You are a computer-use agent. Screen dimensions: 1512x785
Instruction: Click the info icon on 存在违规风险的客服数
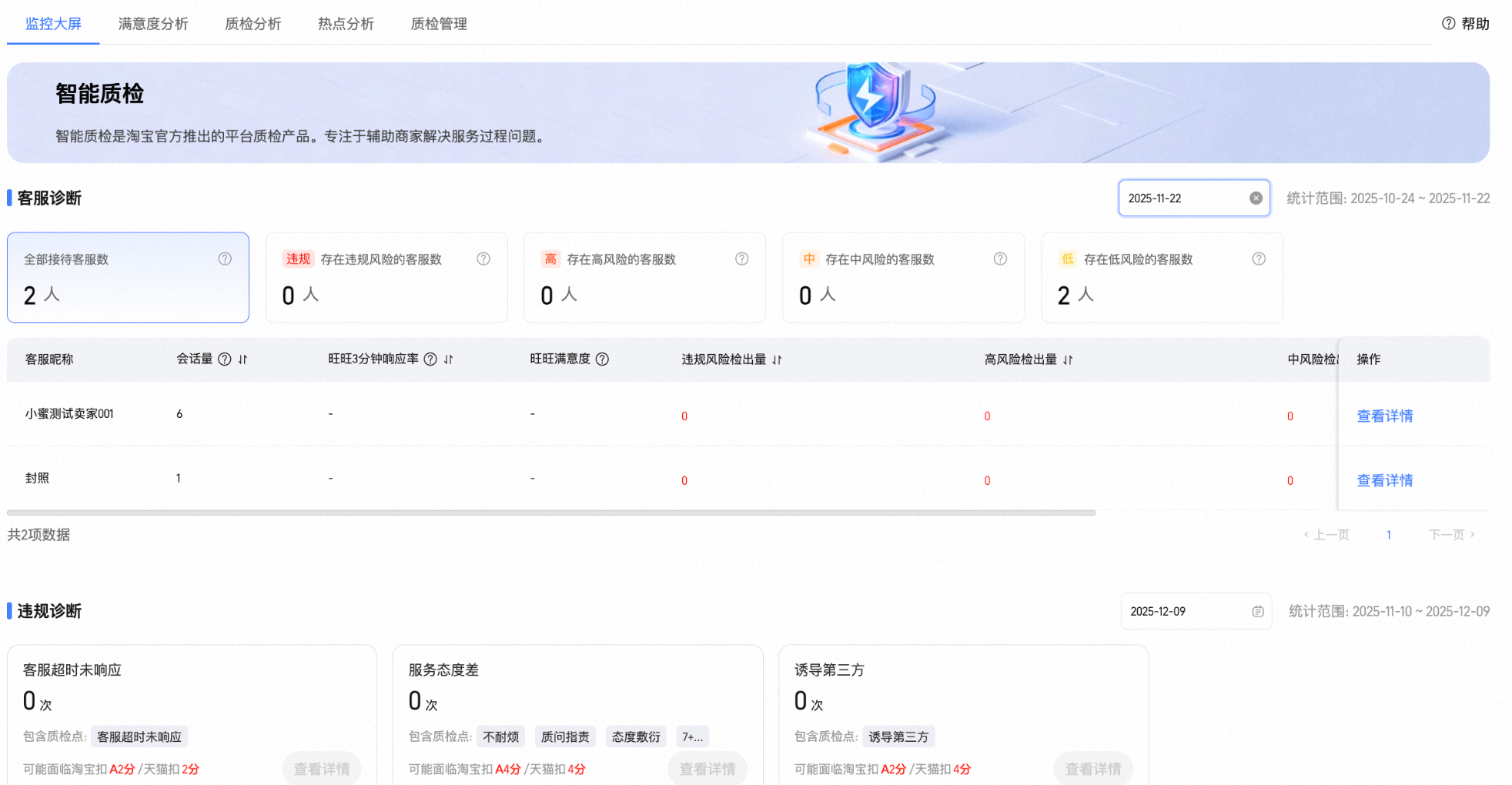click(x=483, y=259)
